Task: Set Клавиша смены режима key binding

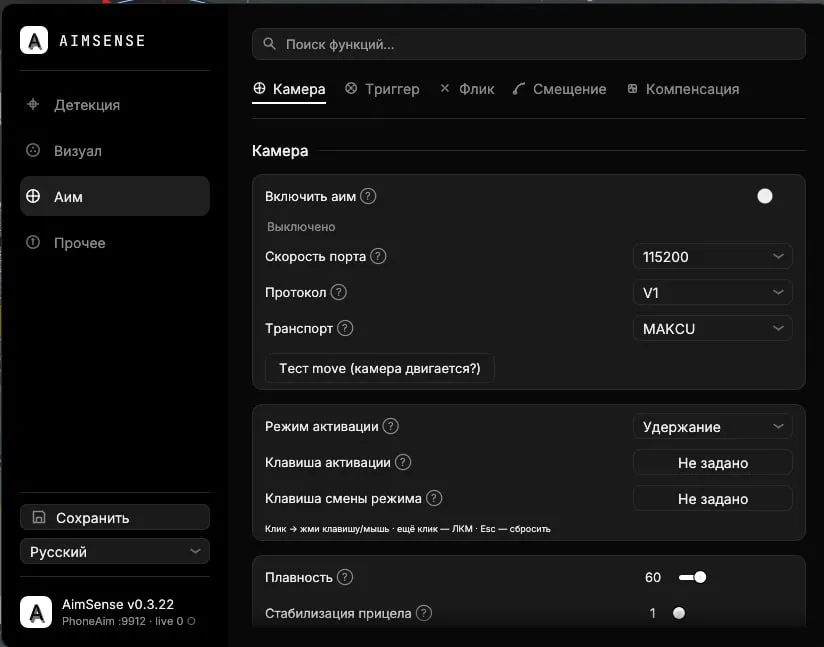Action: pos(713,498)
